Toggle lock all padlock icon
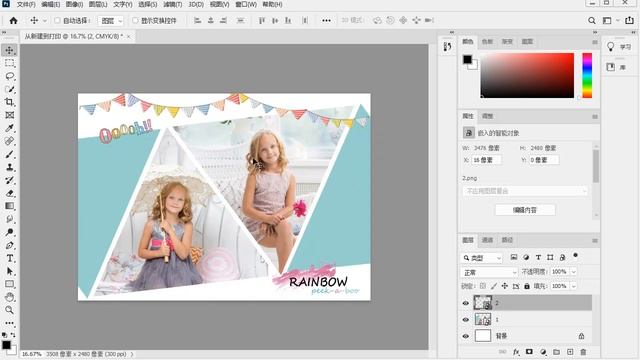Screen dimensions: 640x360 coord(527,286)
